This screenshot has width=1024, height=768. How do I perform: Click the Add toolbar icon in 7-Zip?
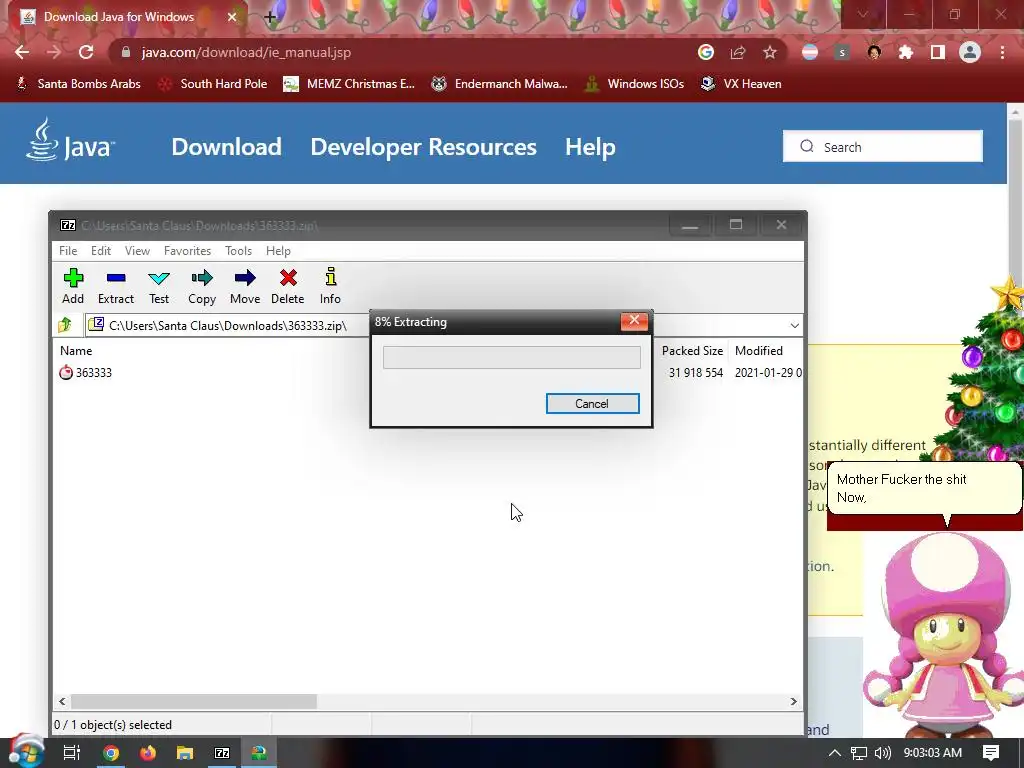73,286
